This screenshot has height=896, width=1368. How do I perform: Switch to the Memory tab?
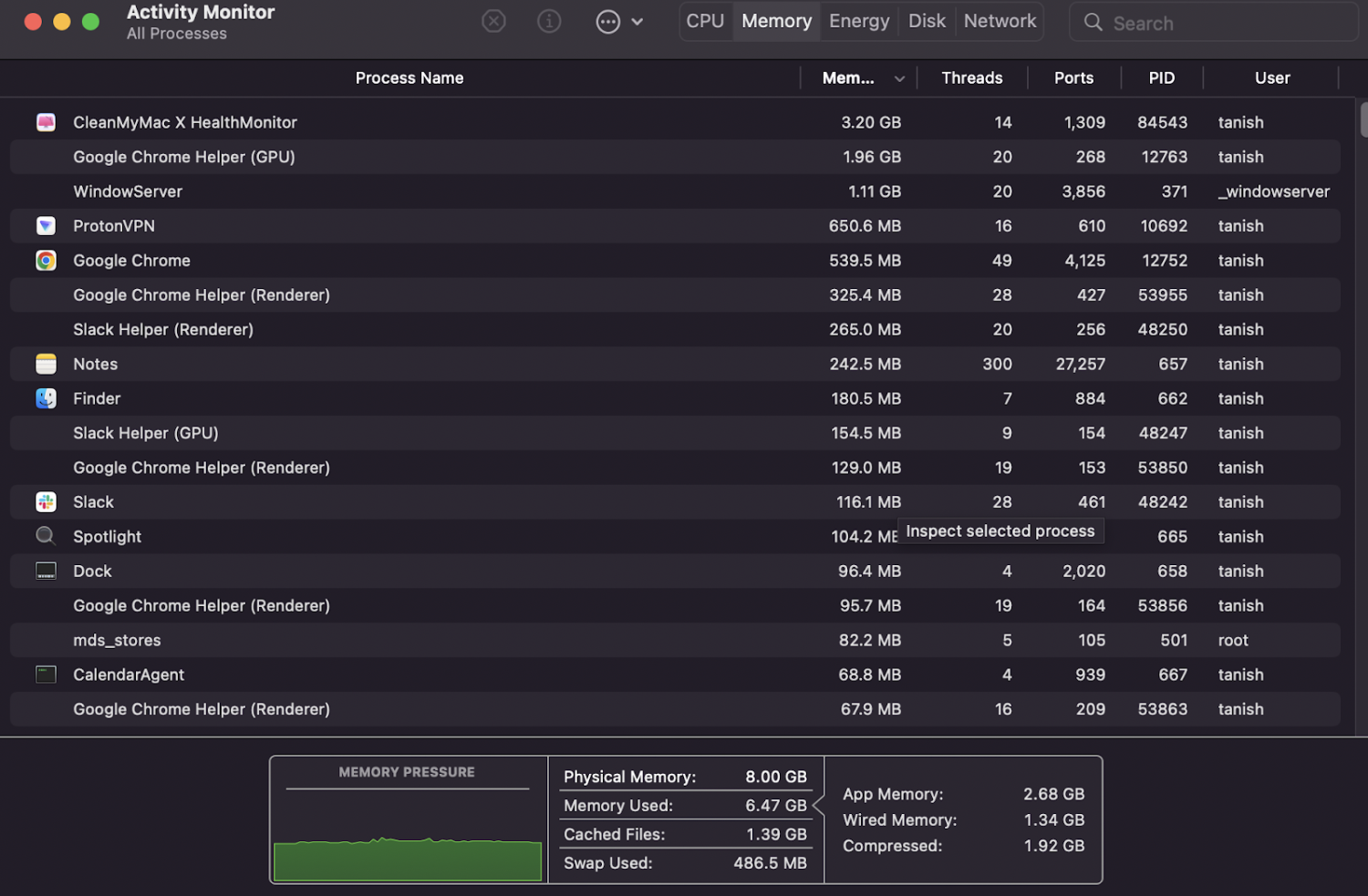776,21
